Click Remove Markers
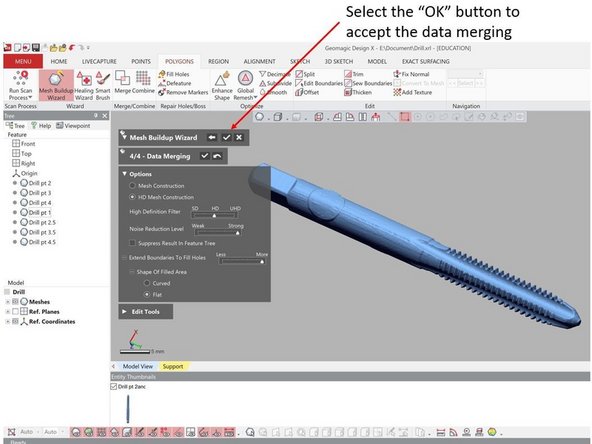Viewport: 592px width, 444px height. point(183,92)
